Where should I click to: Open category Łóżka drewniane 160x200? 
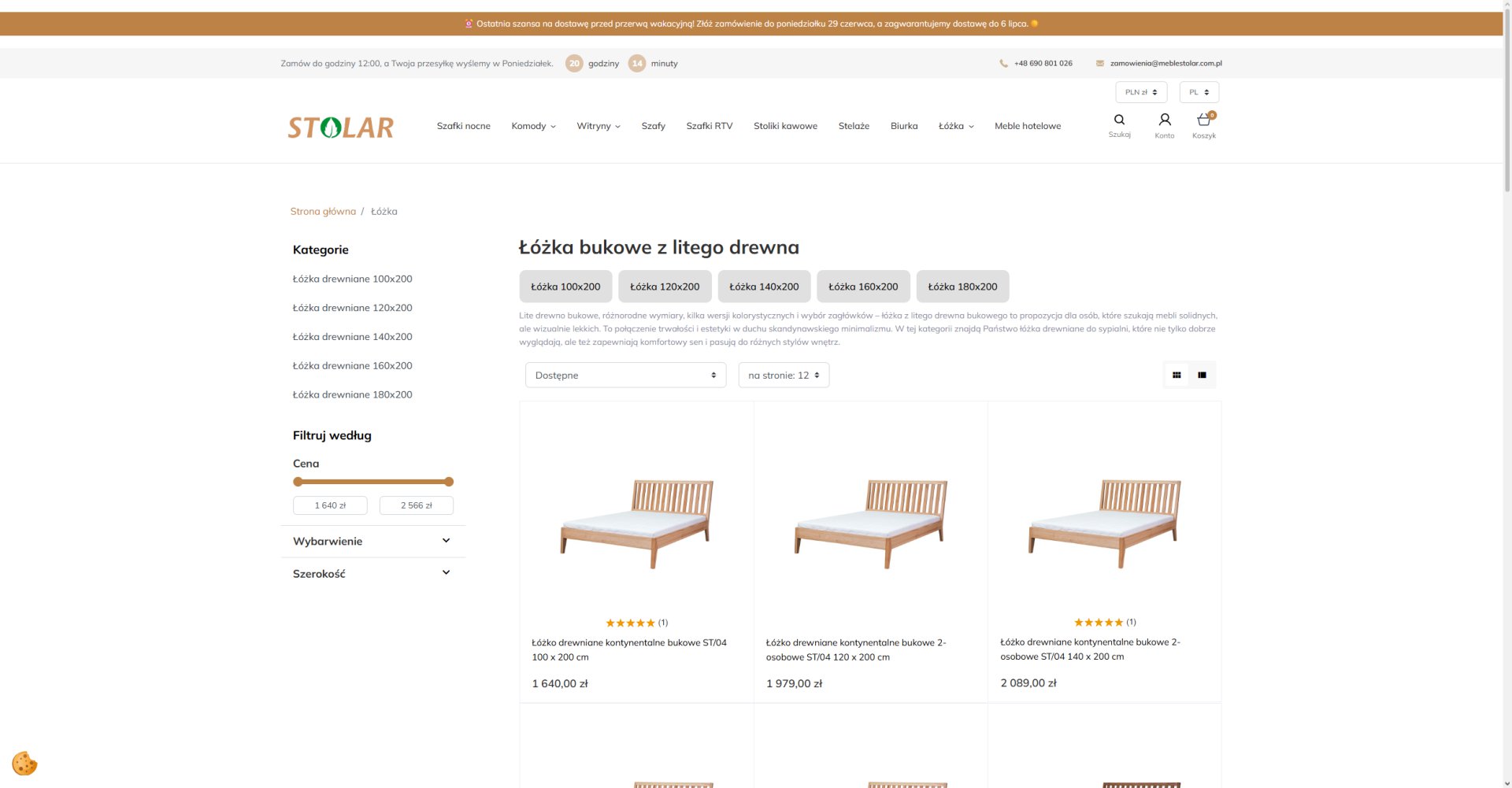pyautogui.click(x=352, y=366)
